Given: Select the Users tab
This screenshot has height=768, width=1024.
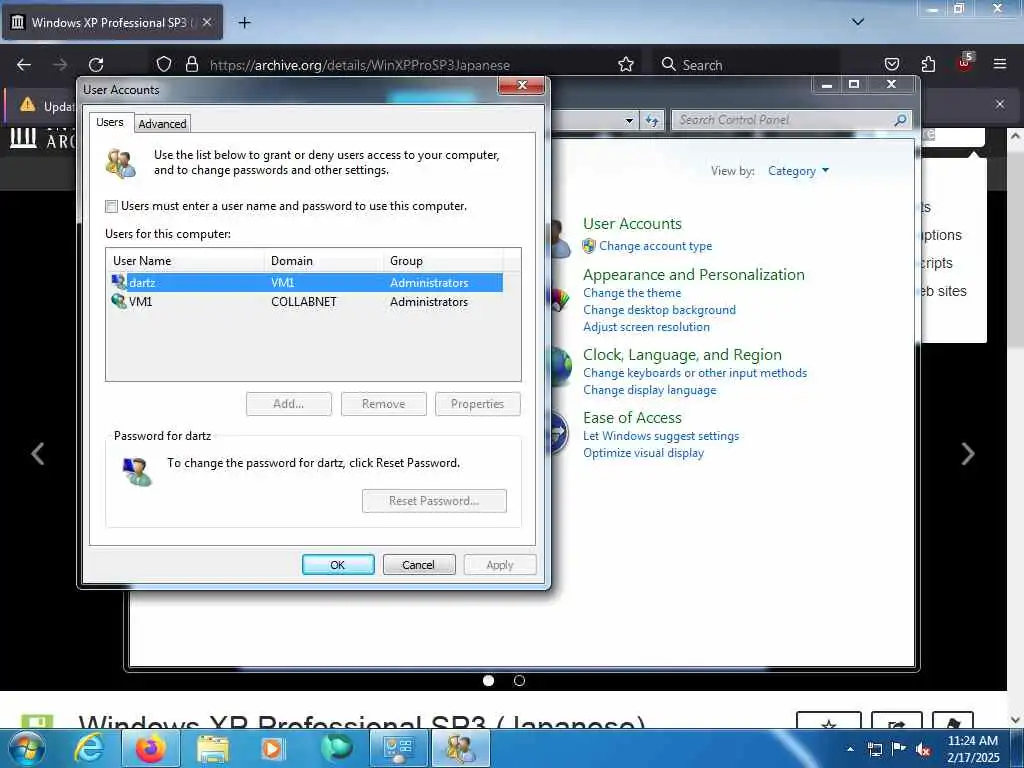Looking at the screenshot, I should tap(110, 122).
